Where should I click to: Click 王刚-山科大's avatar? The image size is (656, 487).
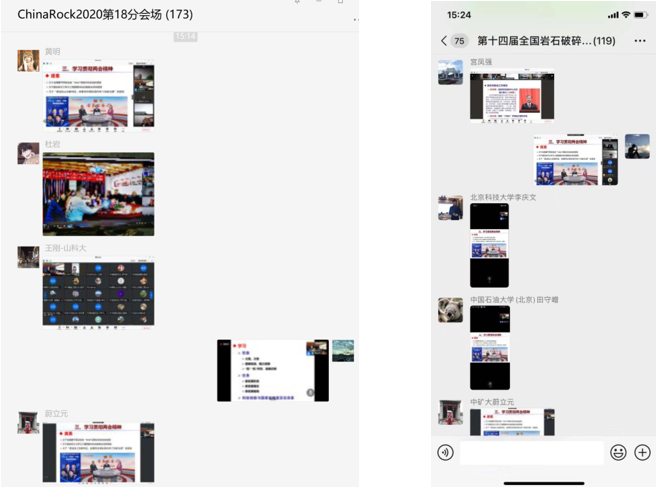(x=28, y=257)
